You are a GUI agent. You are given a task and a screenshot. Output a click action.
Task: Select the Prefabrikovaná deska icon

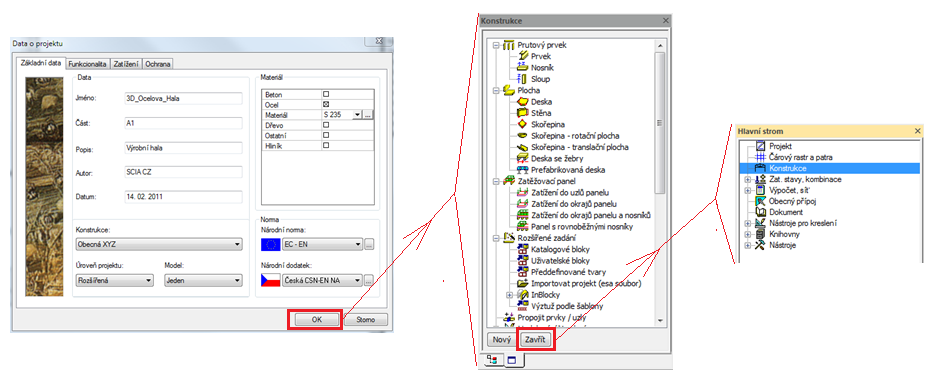click(x=523, y=170)
